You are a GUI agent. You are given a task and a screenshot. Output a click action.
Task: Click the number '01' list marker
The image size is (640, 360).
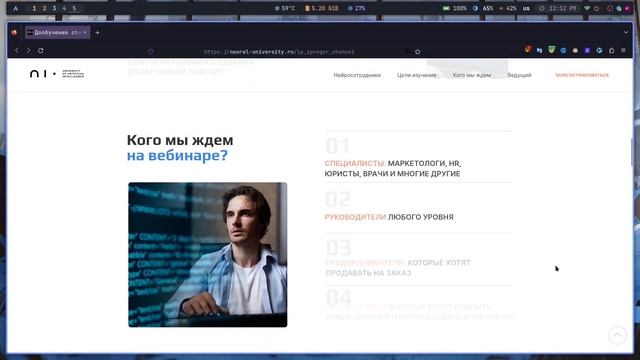coord(338,146)
